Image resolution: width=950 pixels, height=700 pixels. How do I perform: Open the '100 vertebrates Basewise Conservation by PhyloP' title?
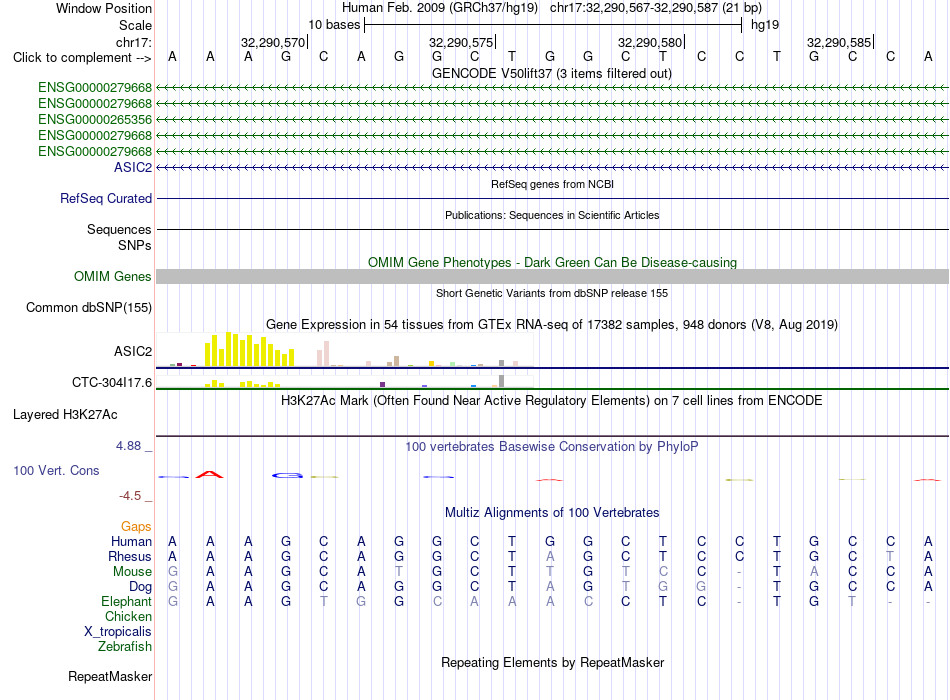tap(552, 447)
